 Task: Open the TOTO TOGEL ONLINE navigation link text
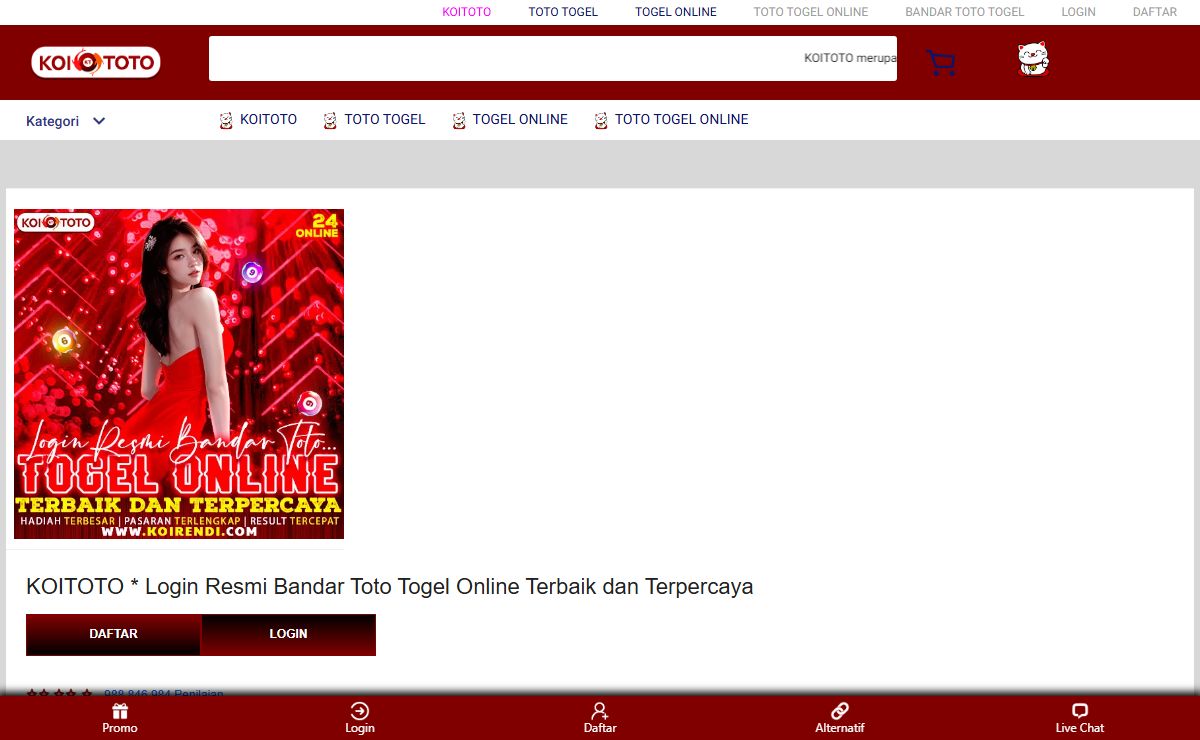[x=682, y=119]
